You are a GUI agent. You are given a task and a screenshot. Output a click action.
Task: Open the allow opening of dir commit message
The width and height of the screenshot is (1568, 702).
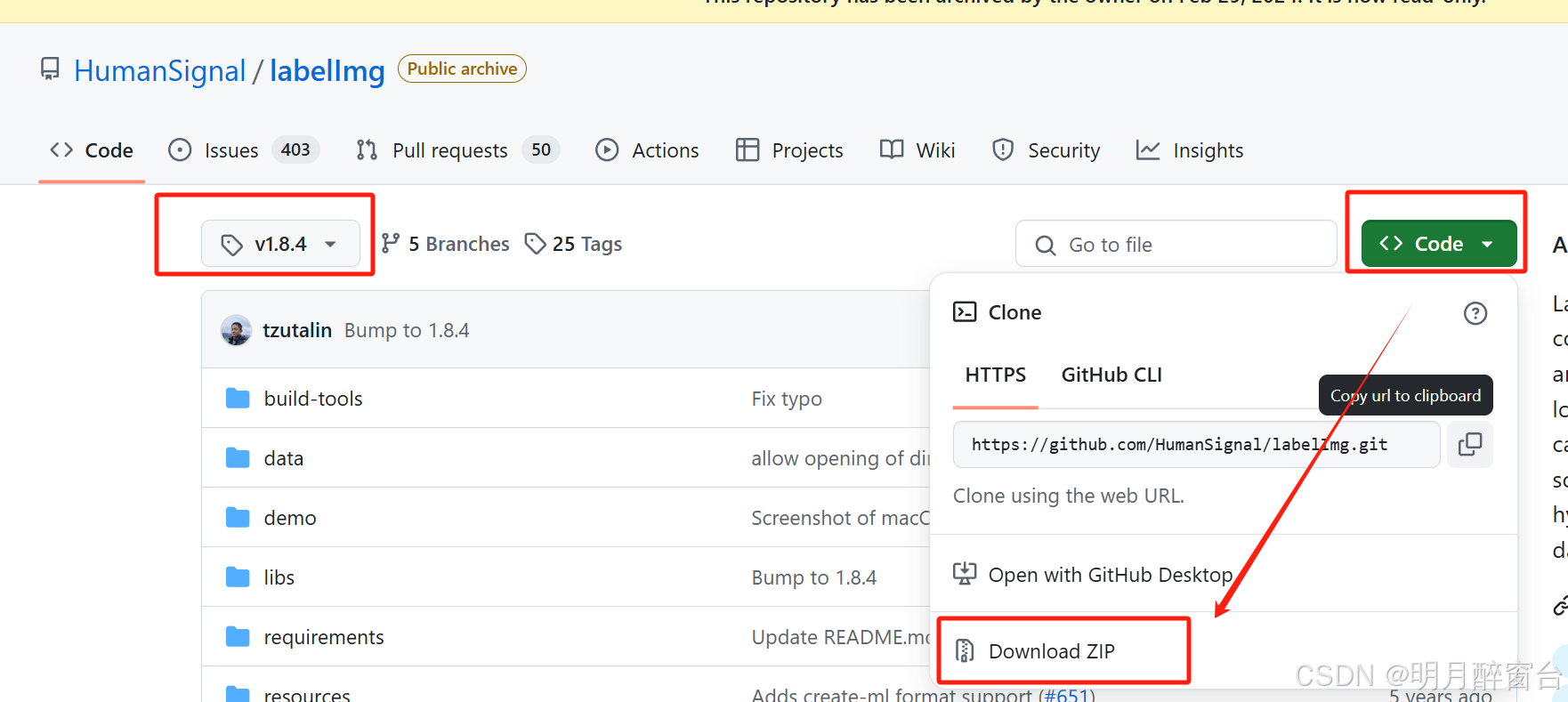pyautogui.click(x=840, y=458)
